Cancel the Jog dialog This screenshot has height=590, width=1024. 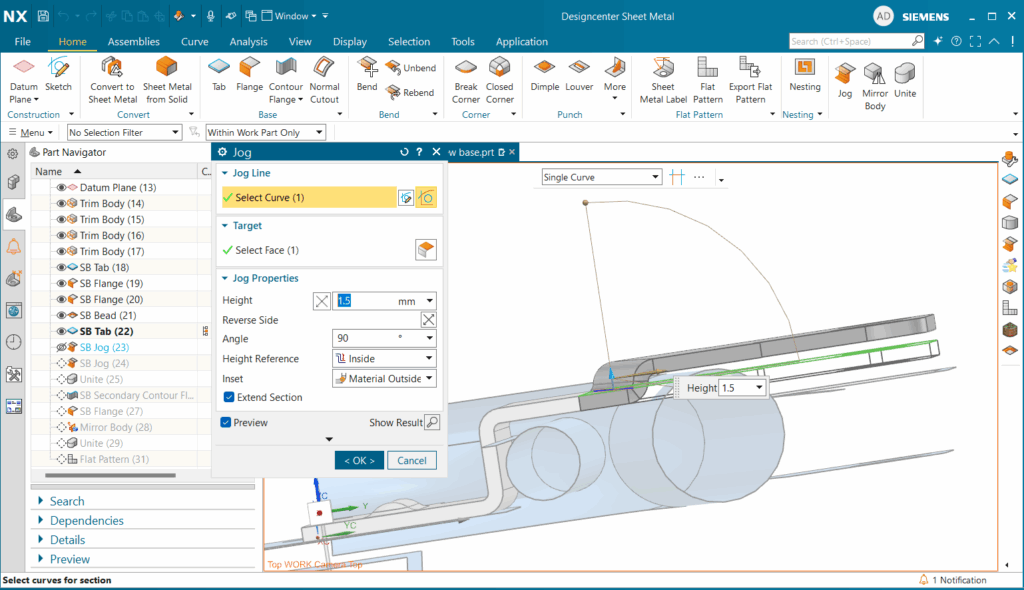click(412, 461)
